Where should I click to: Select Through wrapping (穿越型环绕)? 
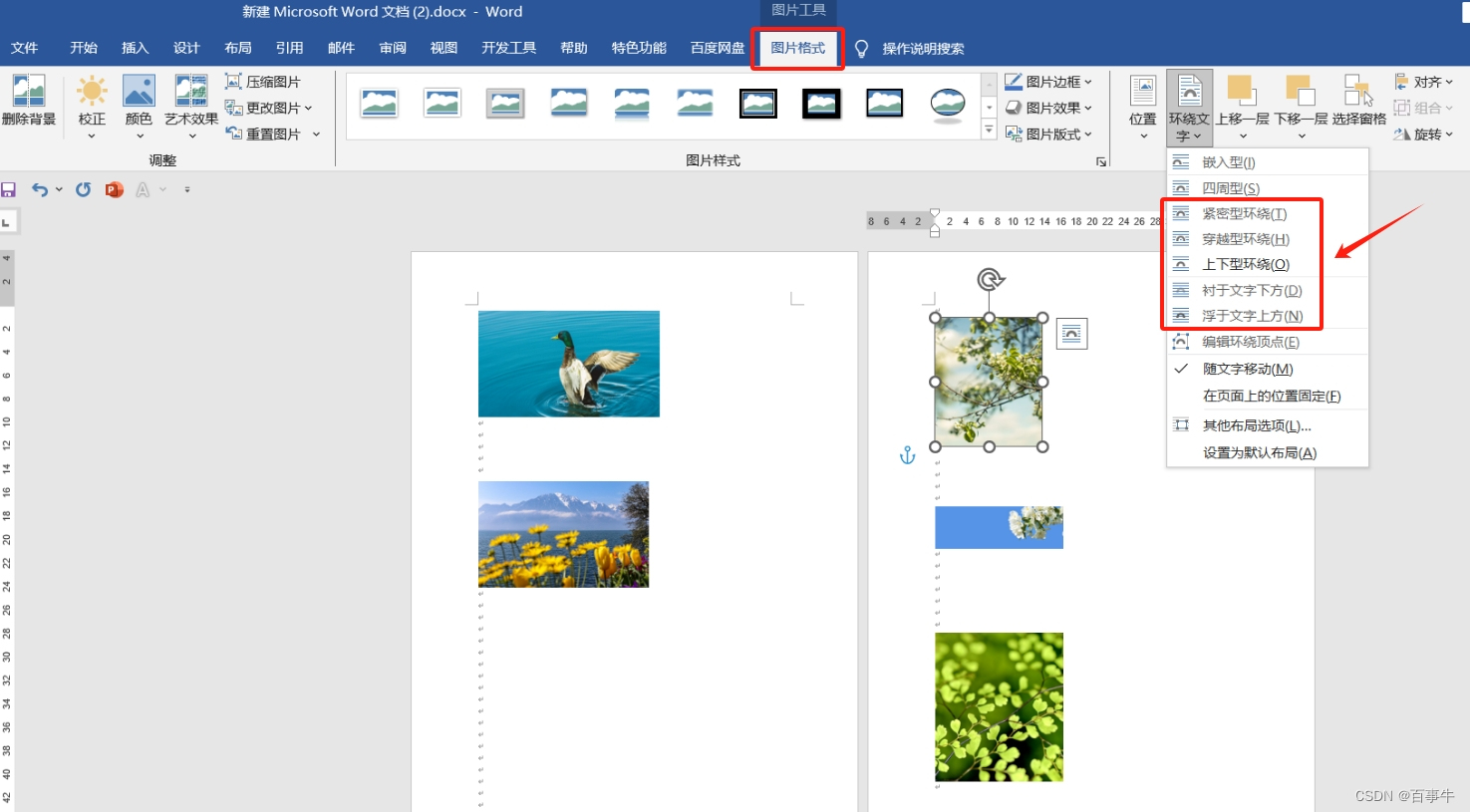click(x=1268, y=239)
